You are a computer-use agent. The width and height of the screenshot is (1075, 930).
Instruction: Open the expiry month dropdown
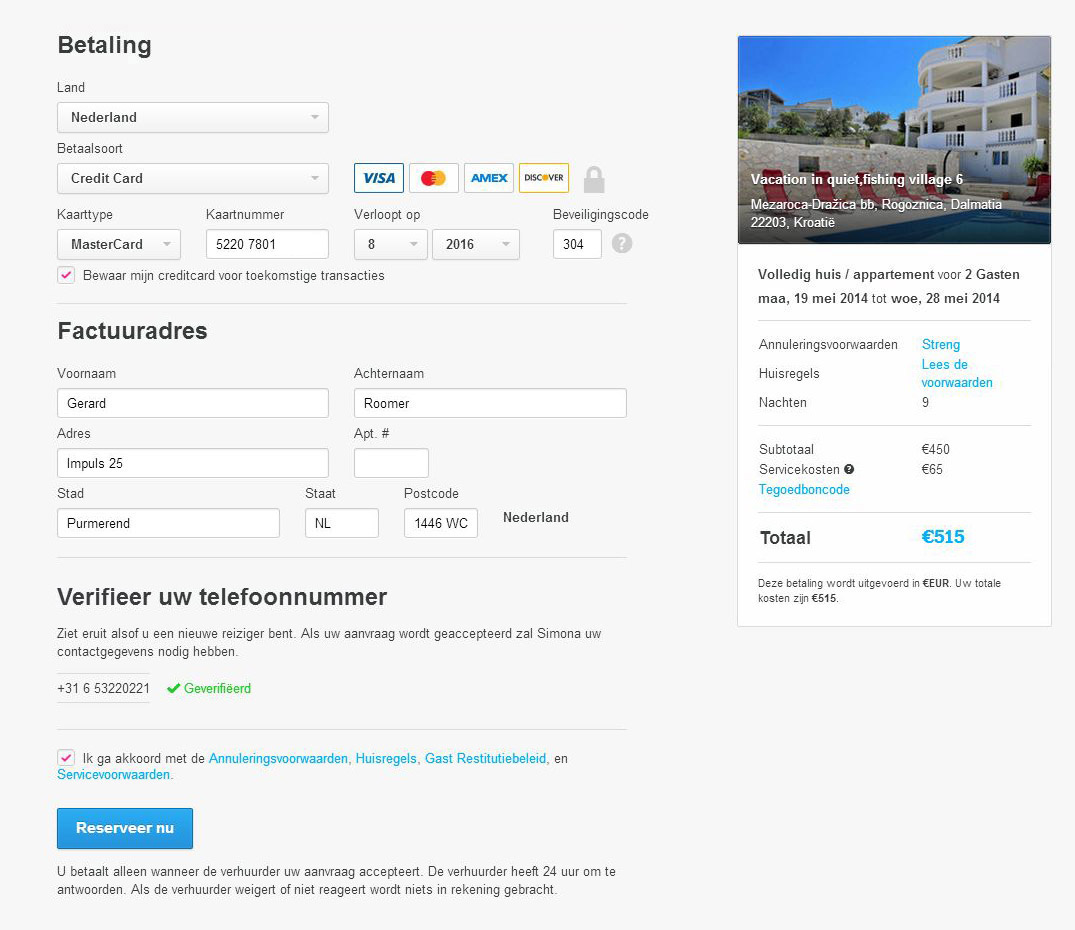pos(390,244)
